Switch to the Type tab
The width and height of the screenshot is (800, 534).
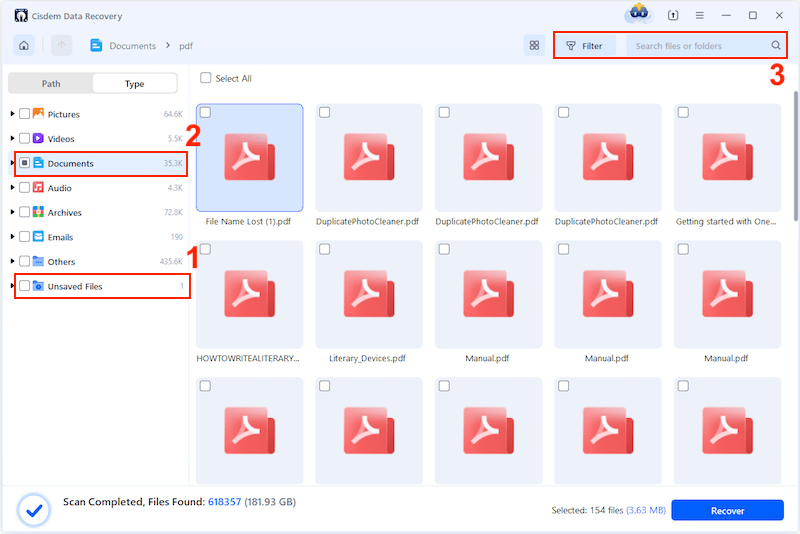click(x=135, y=84)
